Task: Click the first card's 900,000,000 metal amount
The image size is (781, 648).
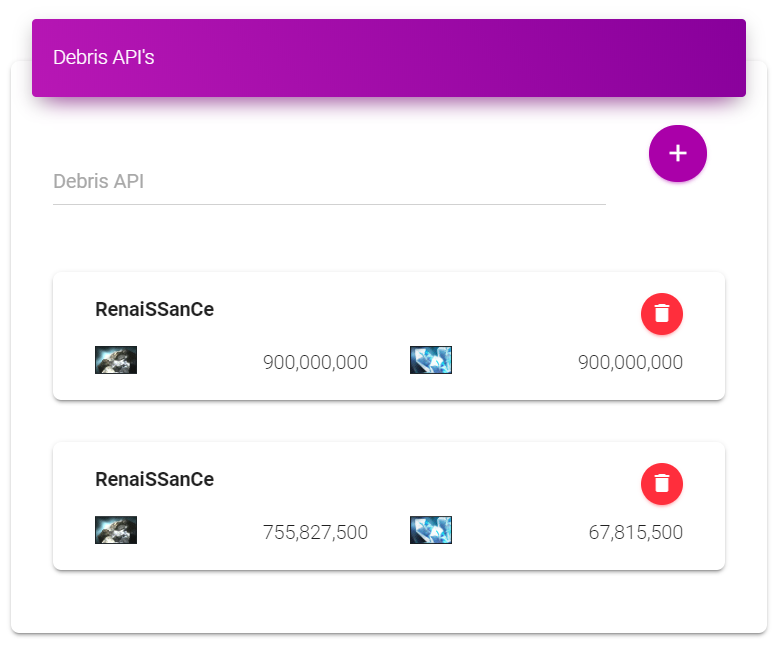Action: pyautogui.click(x=315, y=362)
